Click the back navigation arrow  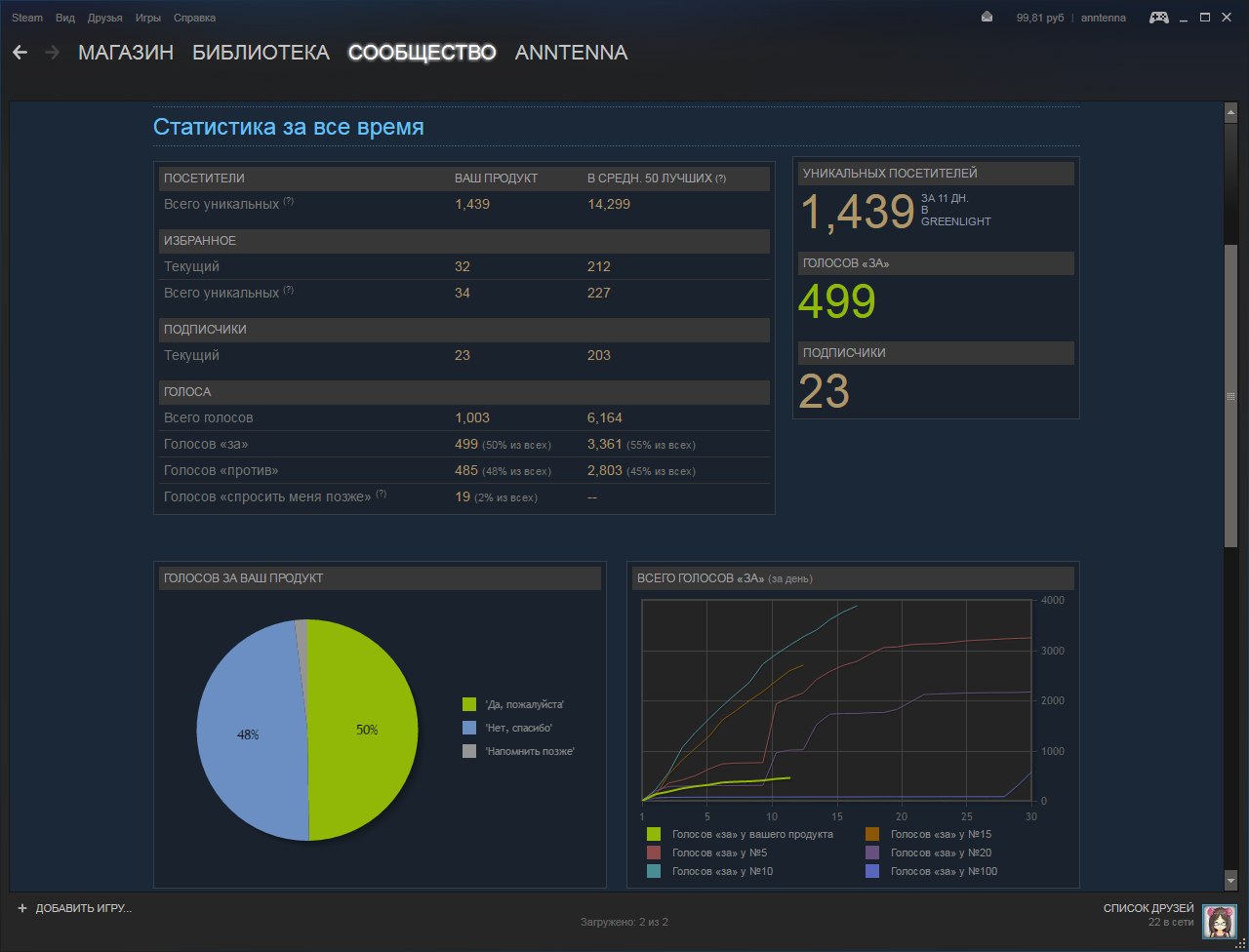click(20, 53)
